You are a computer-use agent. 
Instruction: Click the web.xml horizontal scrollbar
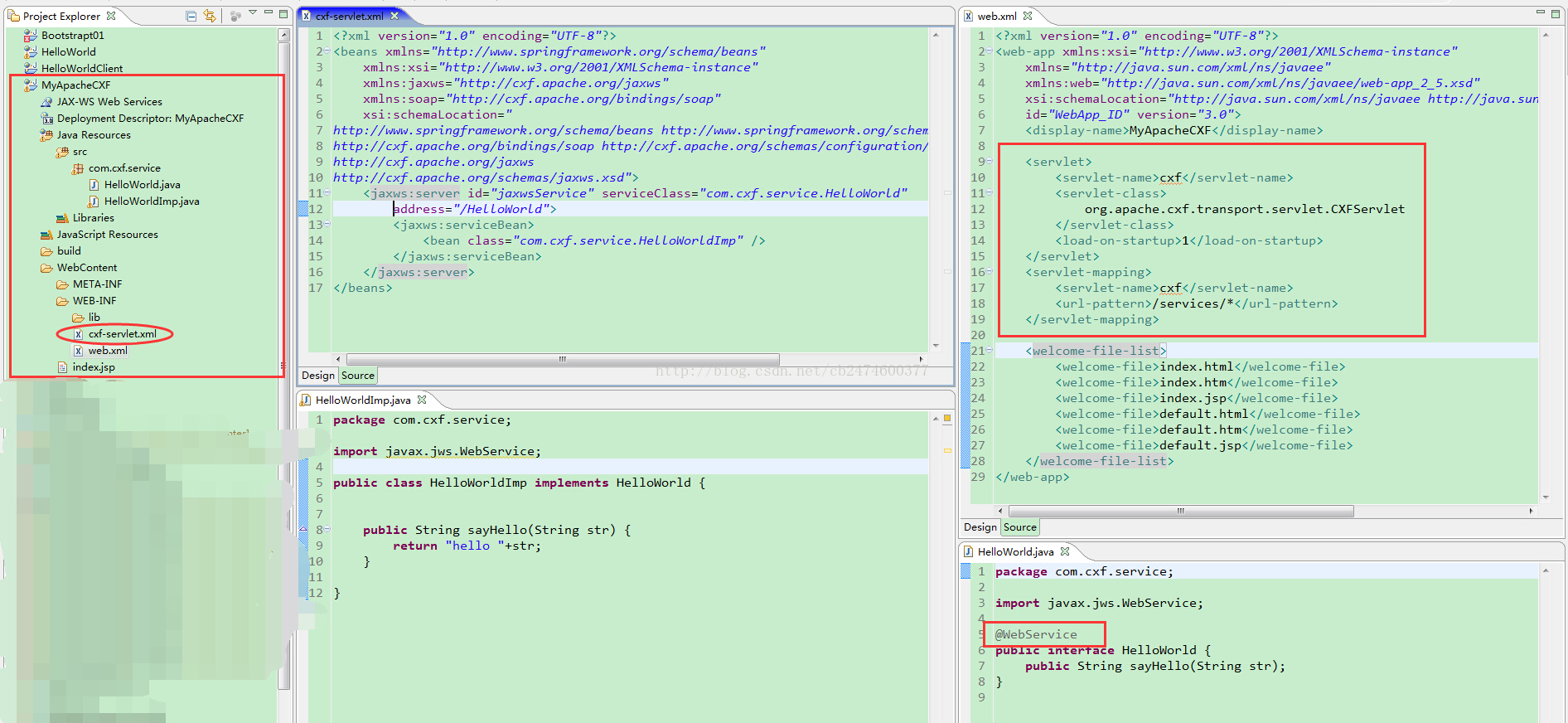(x=1181, y=511)
